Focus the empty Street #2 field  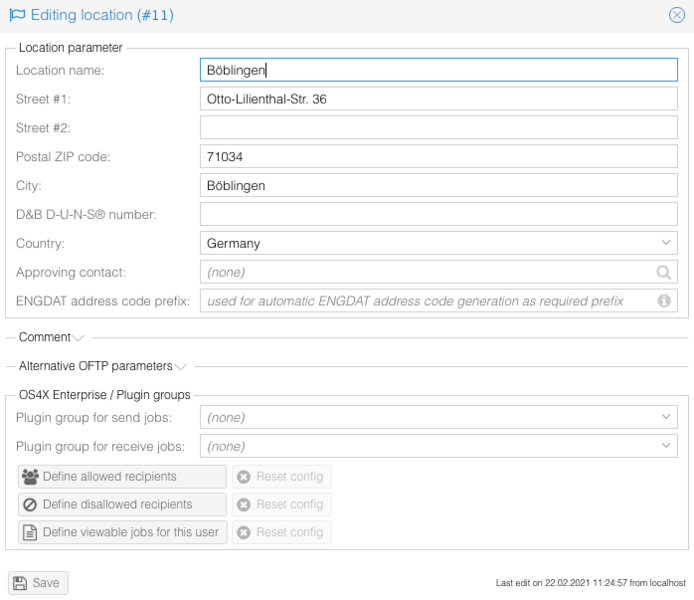click(438, 128)
